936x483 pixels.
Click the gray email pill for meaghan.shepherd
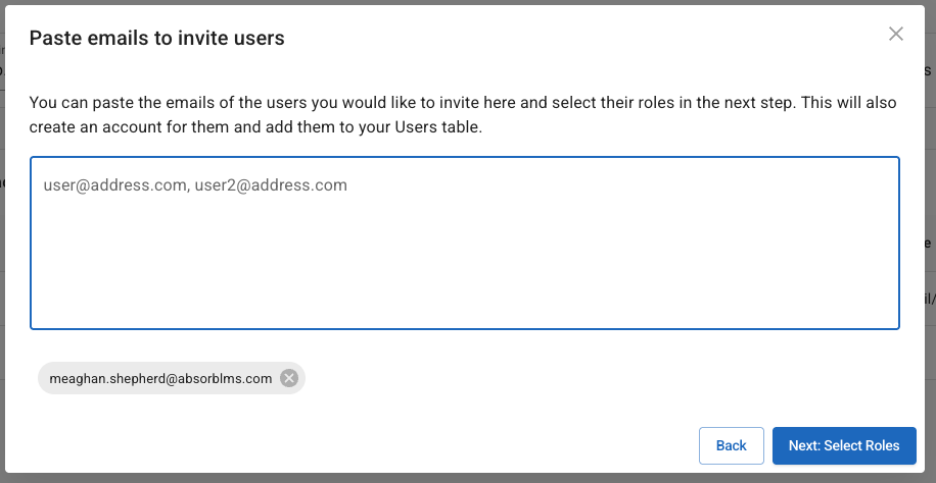[x=160, y=379]
